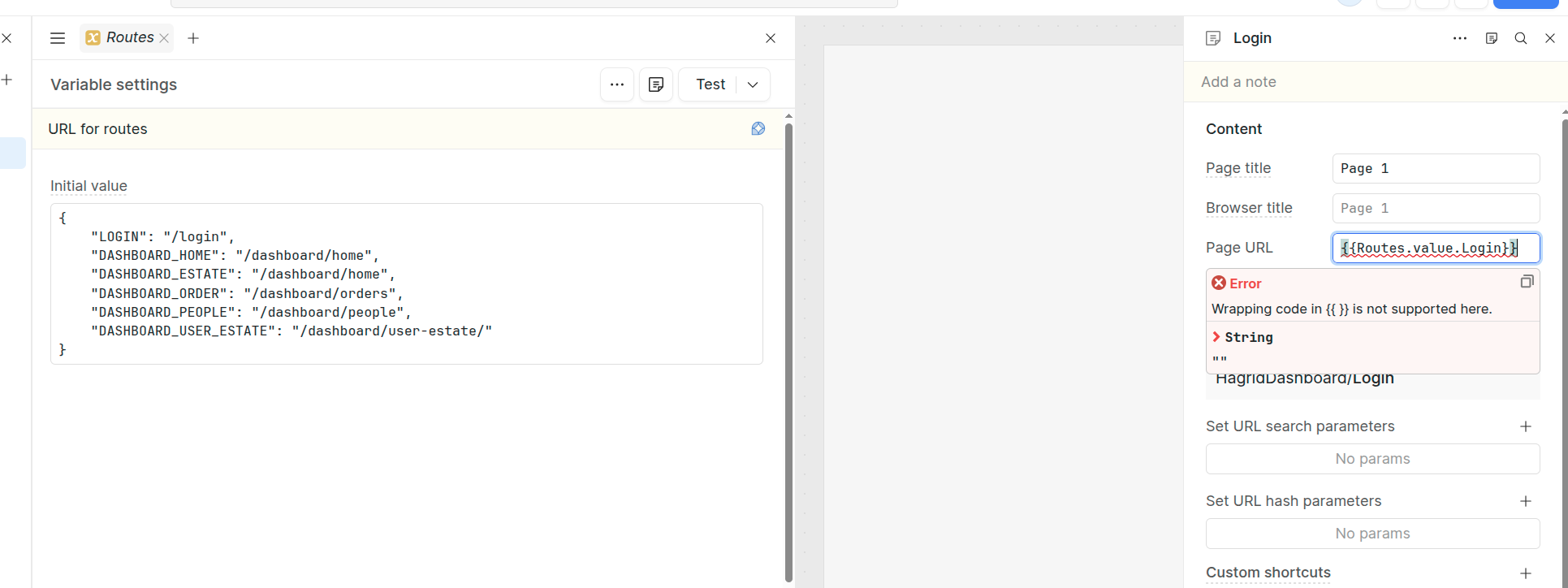Close the Routes tab
The width and height of the screenshot is (1568, 588).
[165, 38]
